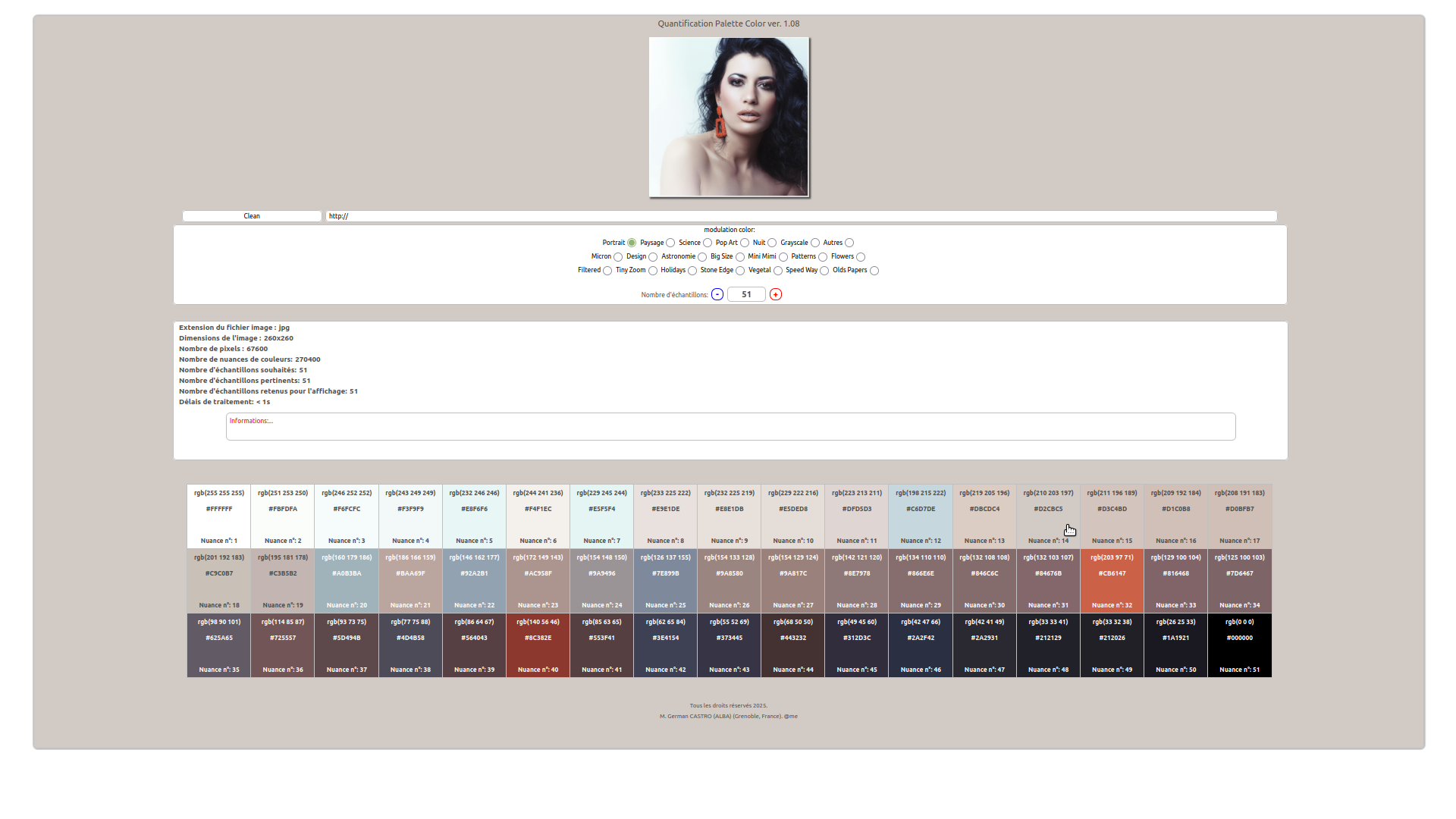The height and width of the screenshot is (819, 1456).
Task: Select the Flowers radio button
Action: point(861,257)
